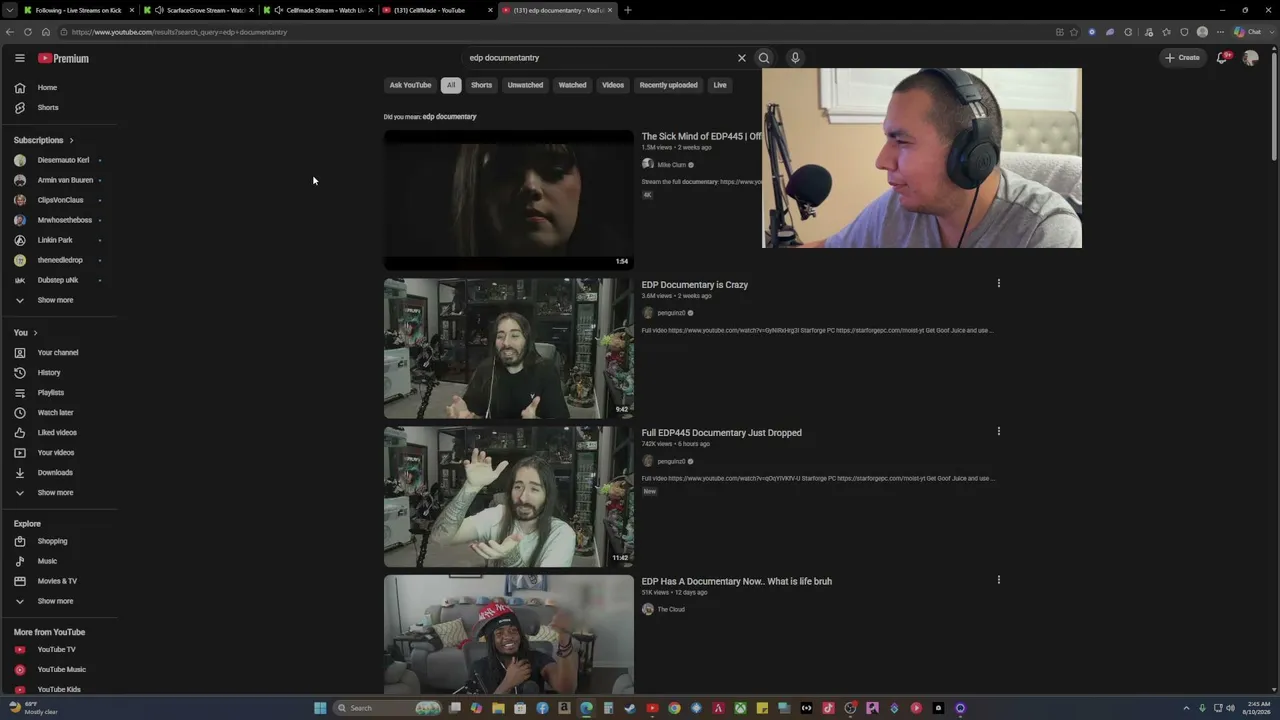1280x720 pixels.
Task: Switch to (131) CellifMade YouTube tab
Action: (x=438, y=10)
